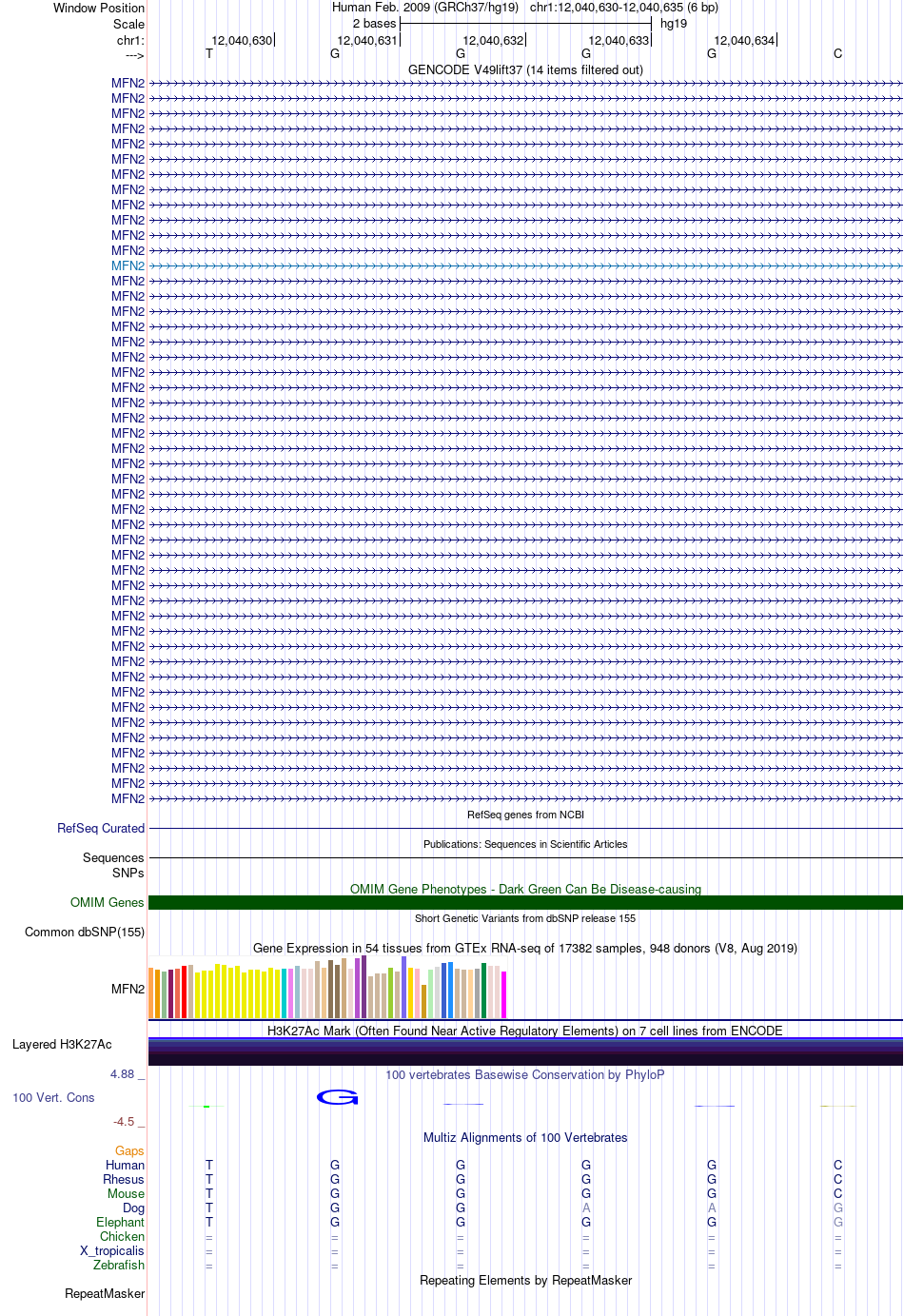Click 'Short Genetic Variants from dbSNP release 155'
This screenshot has height=1316, width=904.
[525, 918]
